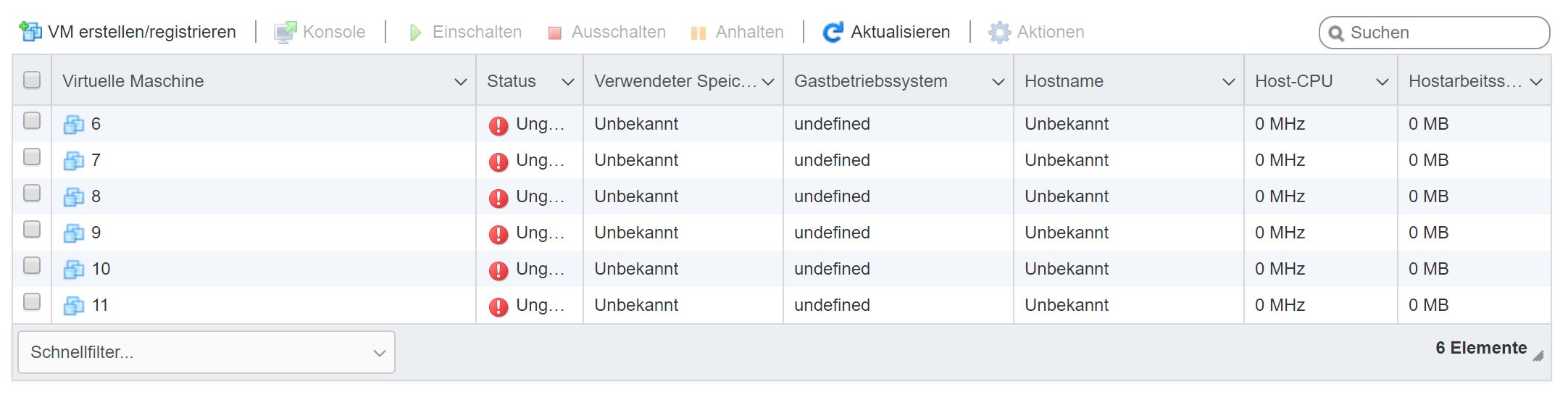Click the Aktionen gear icon

(999, 32)
